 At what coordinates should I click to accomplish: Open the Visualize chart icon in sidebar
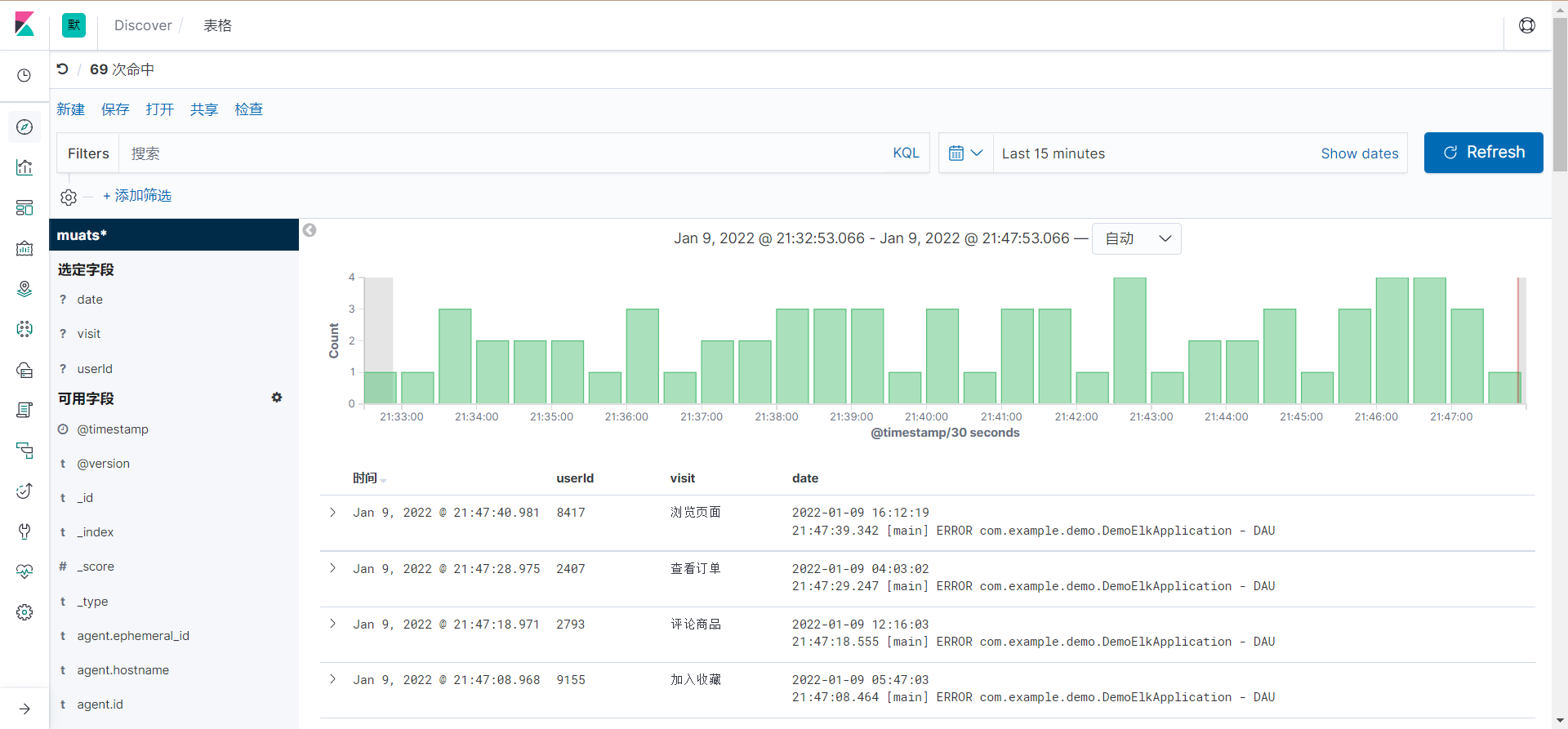24,167
